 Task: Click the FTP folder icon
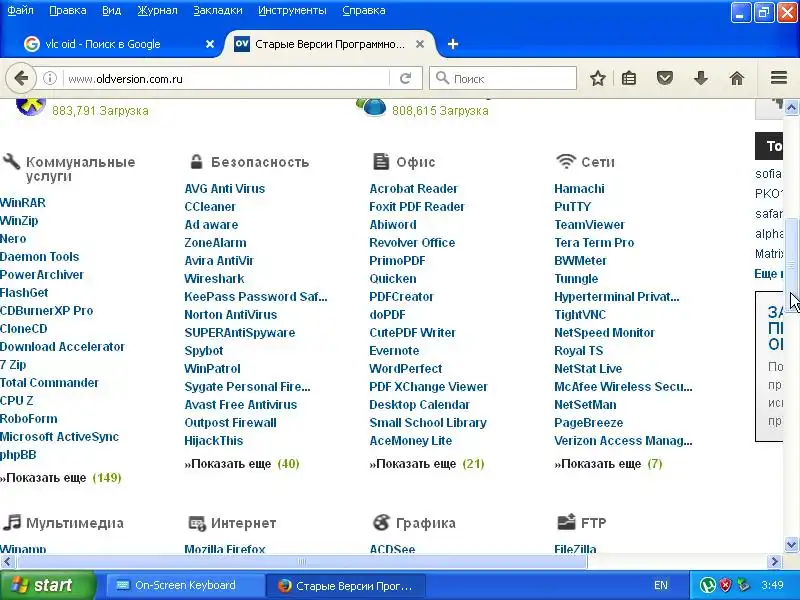point(566,522)
